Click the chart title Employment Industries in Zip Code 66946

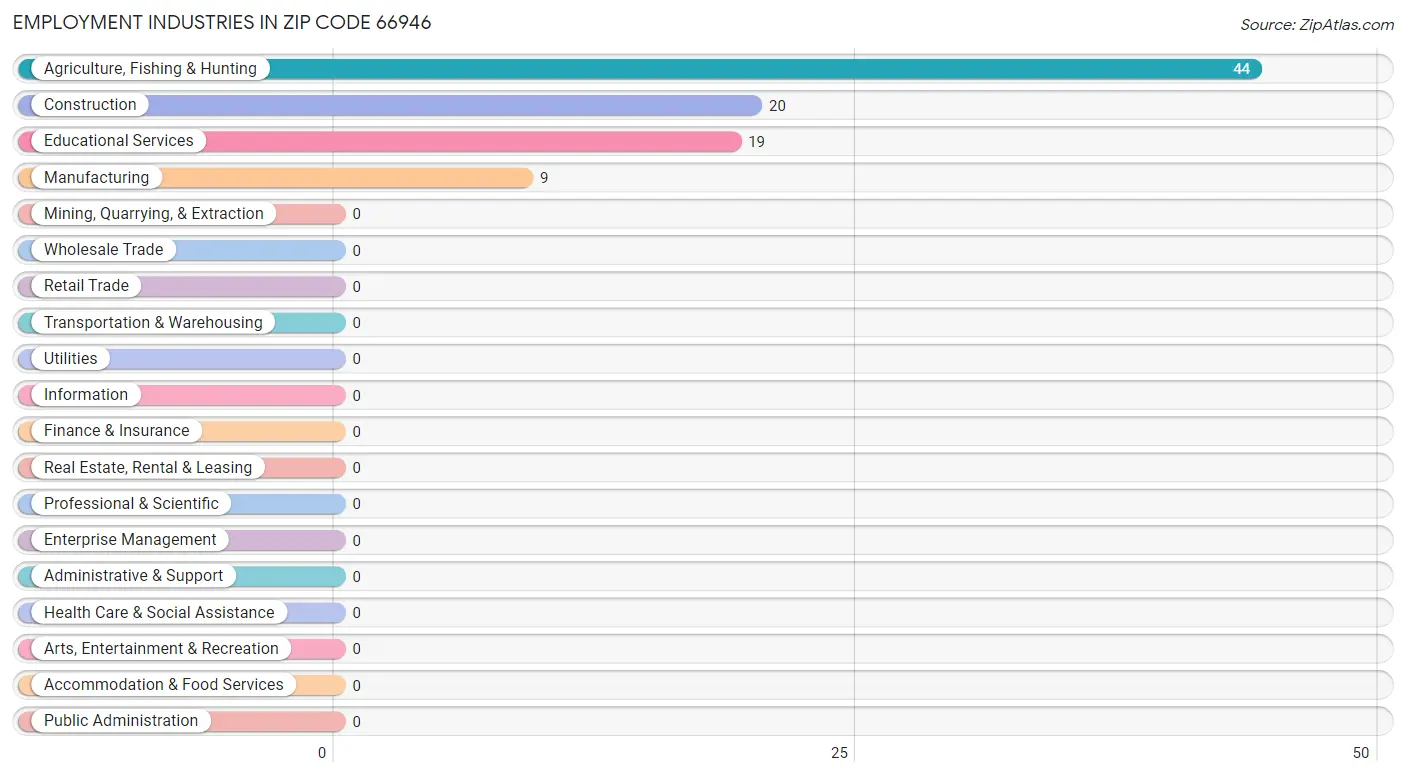(x=222, y=23)
